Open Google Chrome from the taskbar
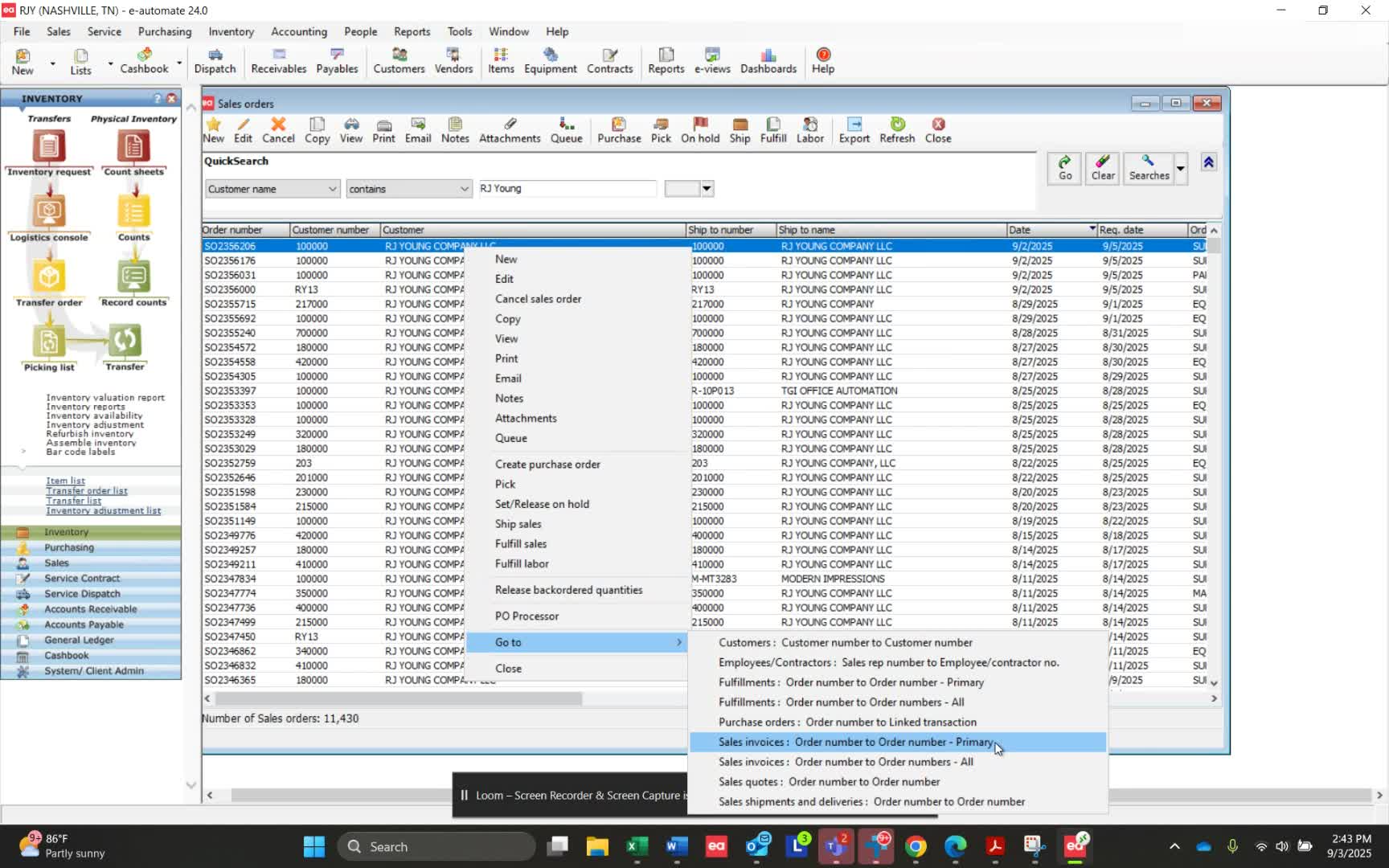Screen dimensions: 1389x868 (916, 846)
